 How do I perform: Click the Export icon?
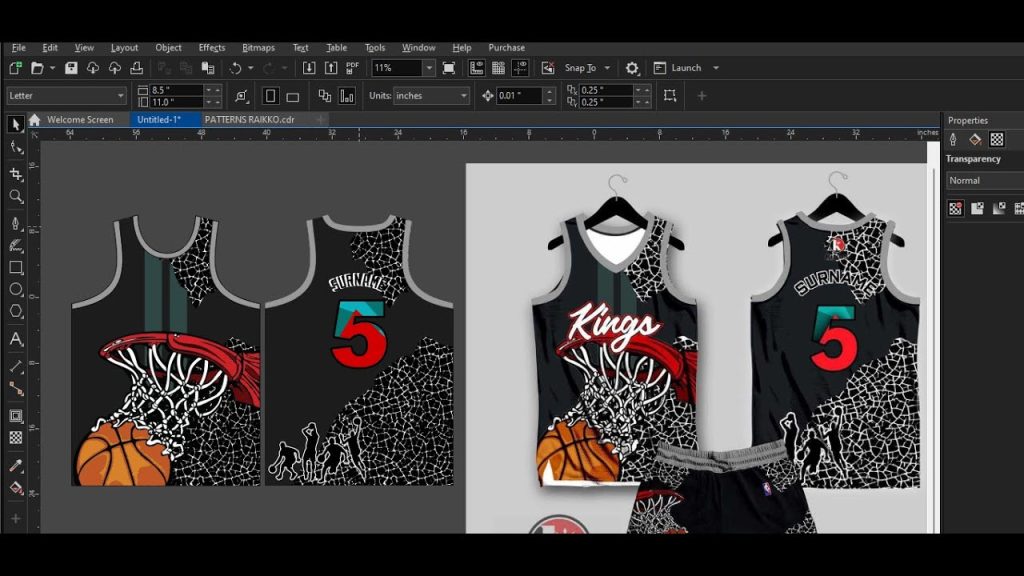click(331, 68)
